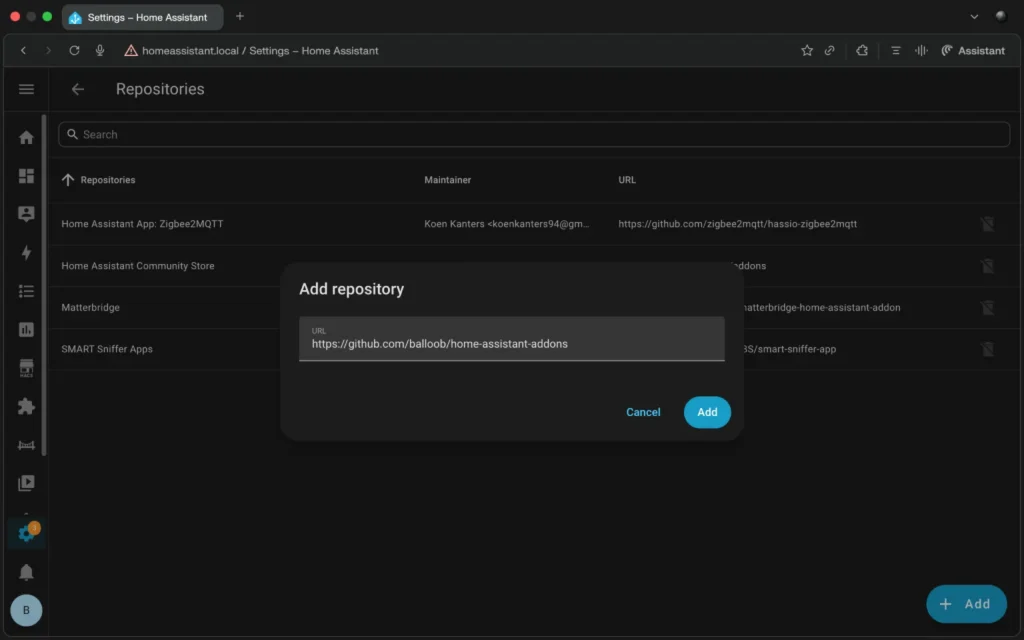Click the smart-sniffer-app URL cell

(789, 349)
